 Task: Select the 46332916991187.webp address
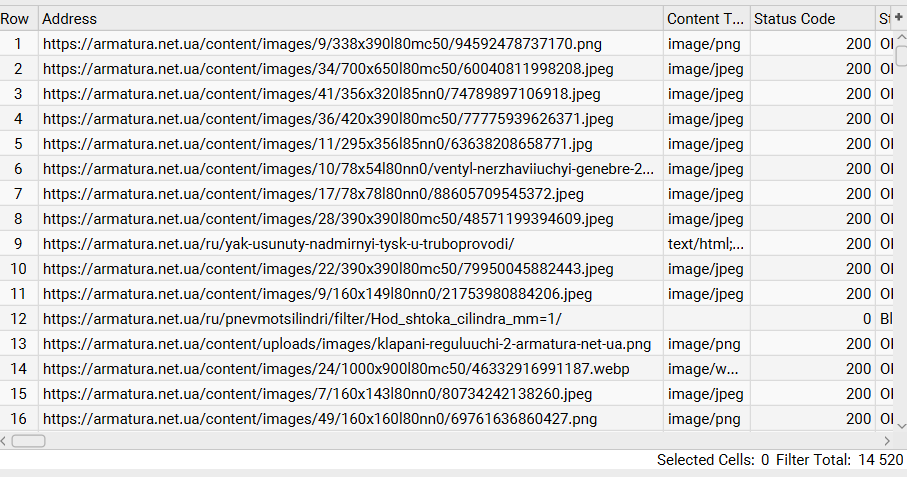(x=336, y=369)
